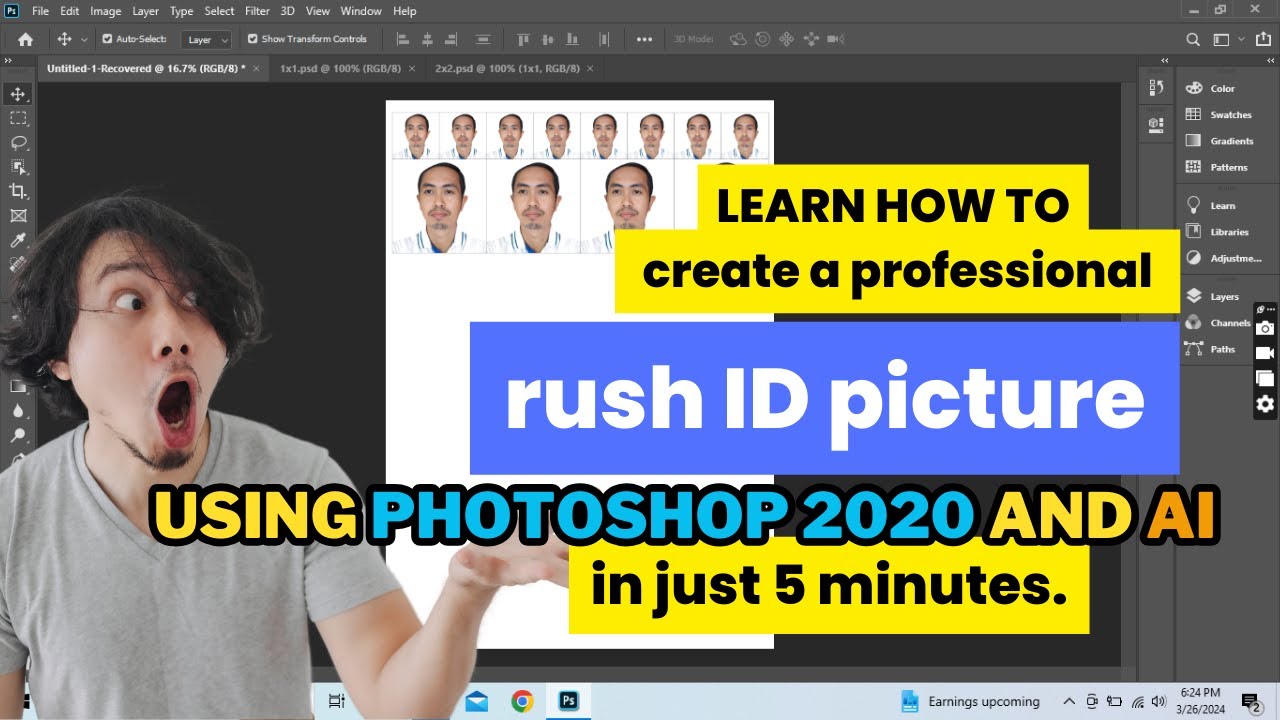Open the History panel icon
The width and height of the screenshot is (1280, 720).
click(x=1157, y=88)
